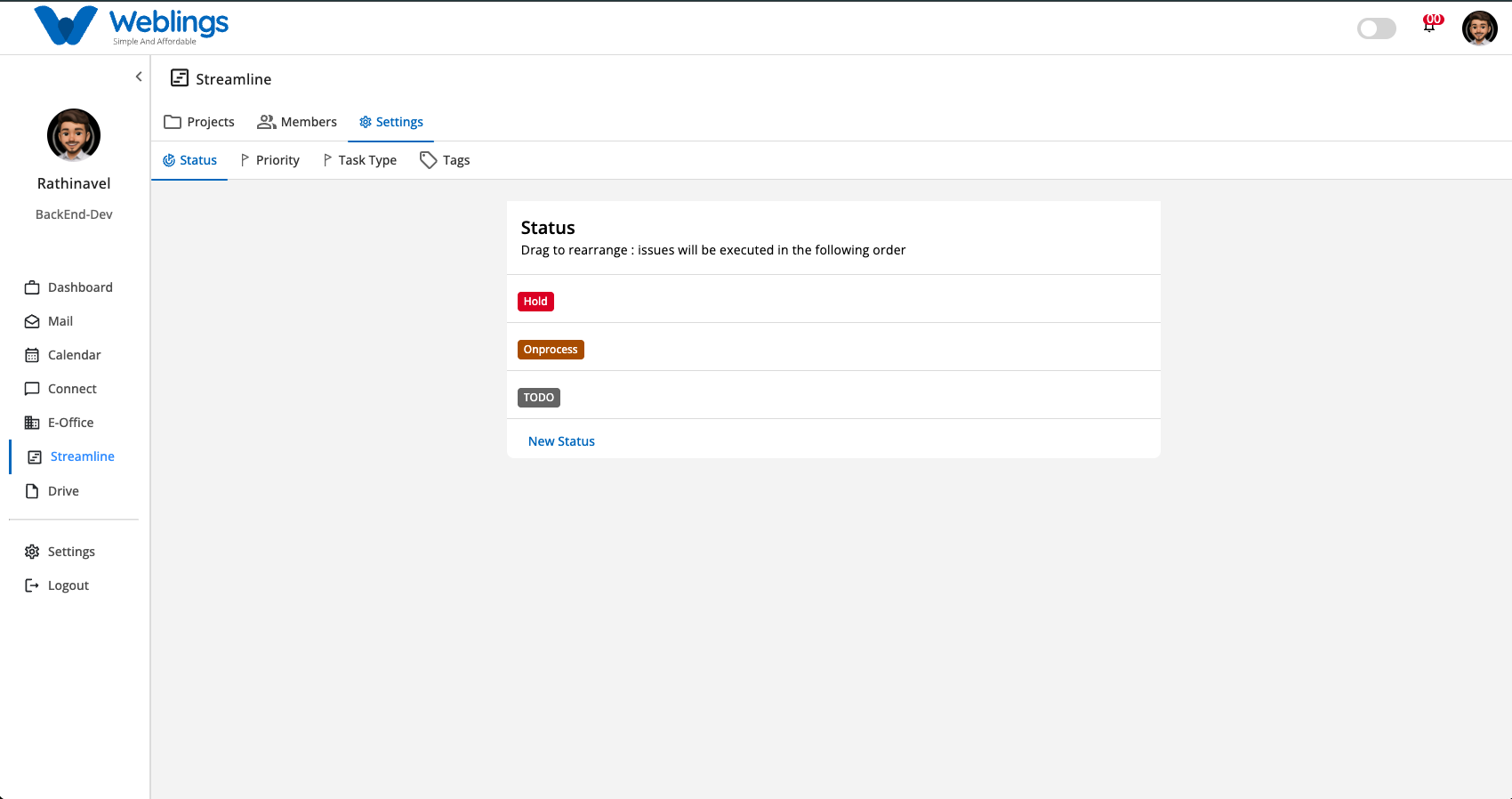Select the Settings tab under Streamline
Viewport: 1512px width, 799px height.
(x=390, y=122)
